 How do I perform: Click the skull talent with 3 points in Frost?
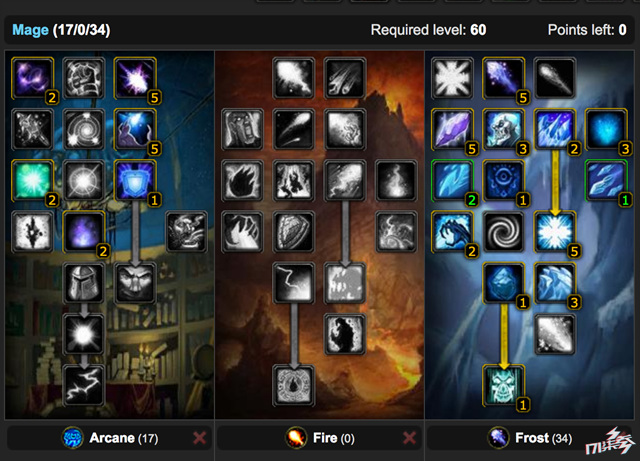[x=503, y=129]
